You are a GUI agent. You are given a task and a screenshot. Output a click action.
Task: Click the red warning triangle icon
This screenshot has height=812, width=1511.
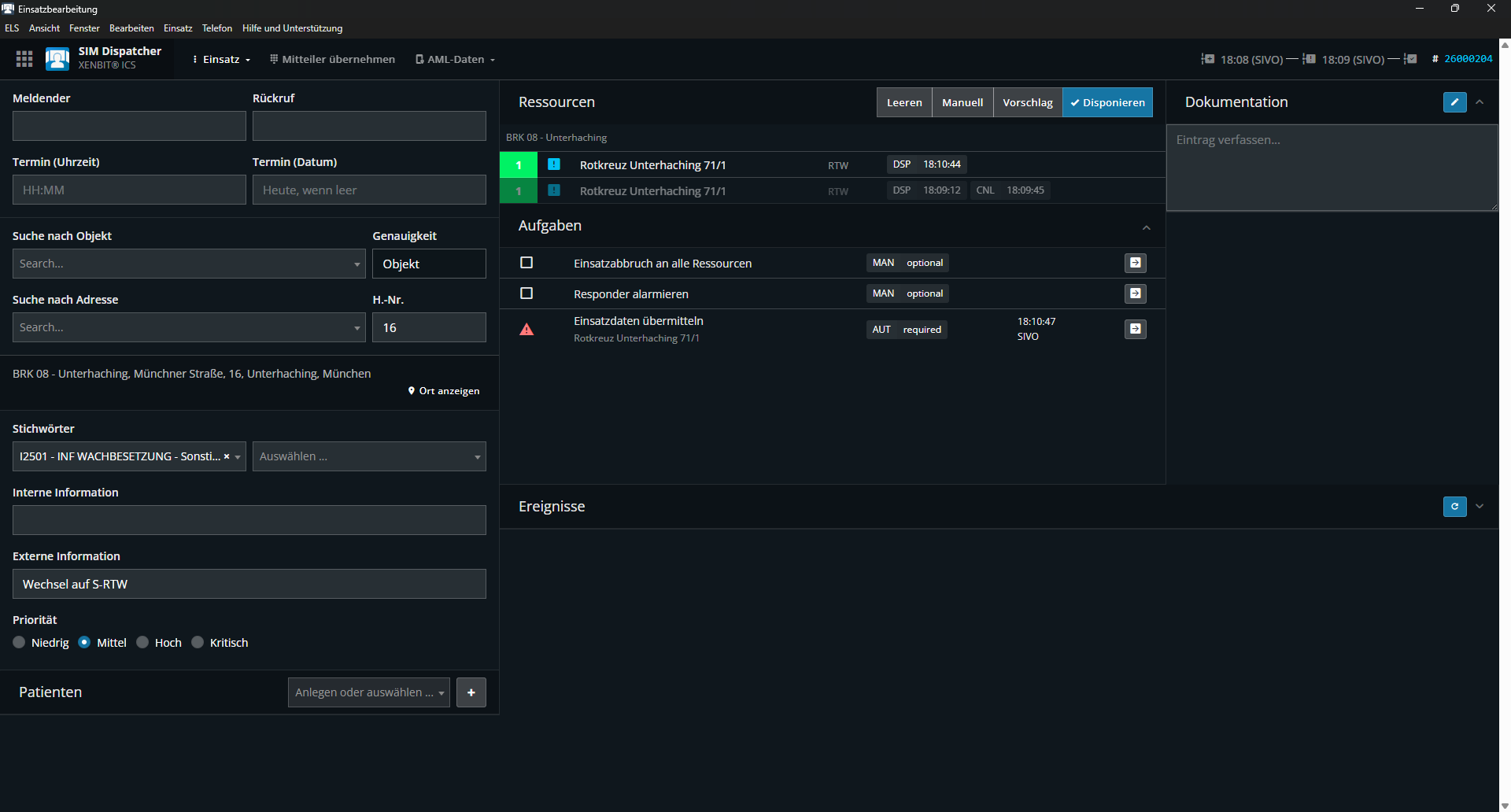(x=526, y=330)
